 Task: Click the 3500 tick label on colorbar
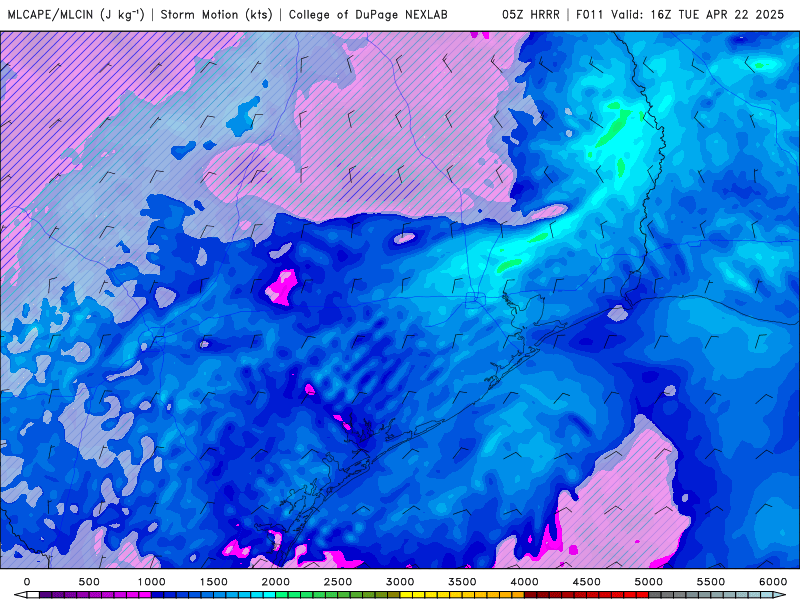point(462,582)
